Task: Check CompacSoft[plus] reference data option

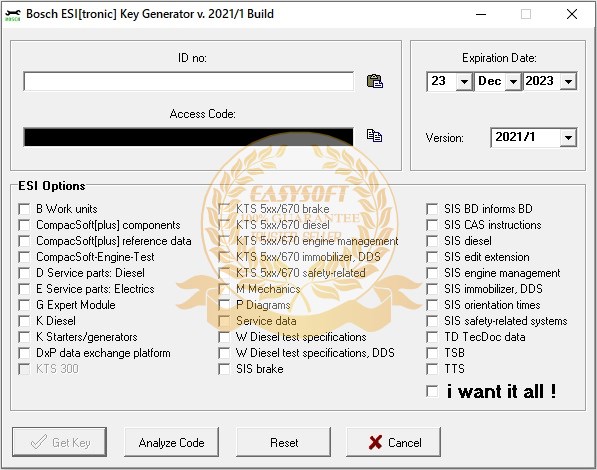Action: click(24, 241)
